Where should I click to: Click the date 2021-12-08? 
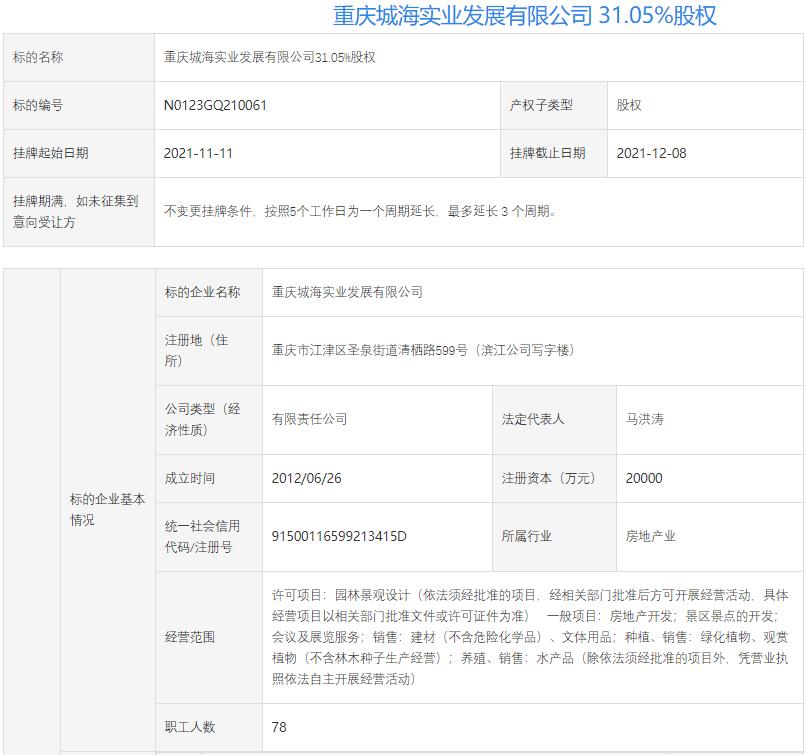[652, 153]
